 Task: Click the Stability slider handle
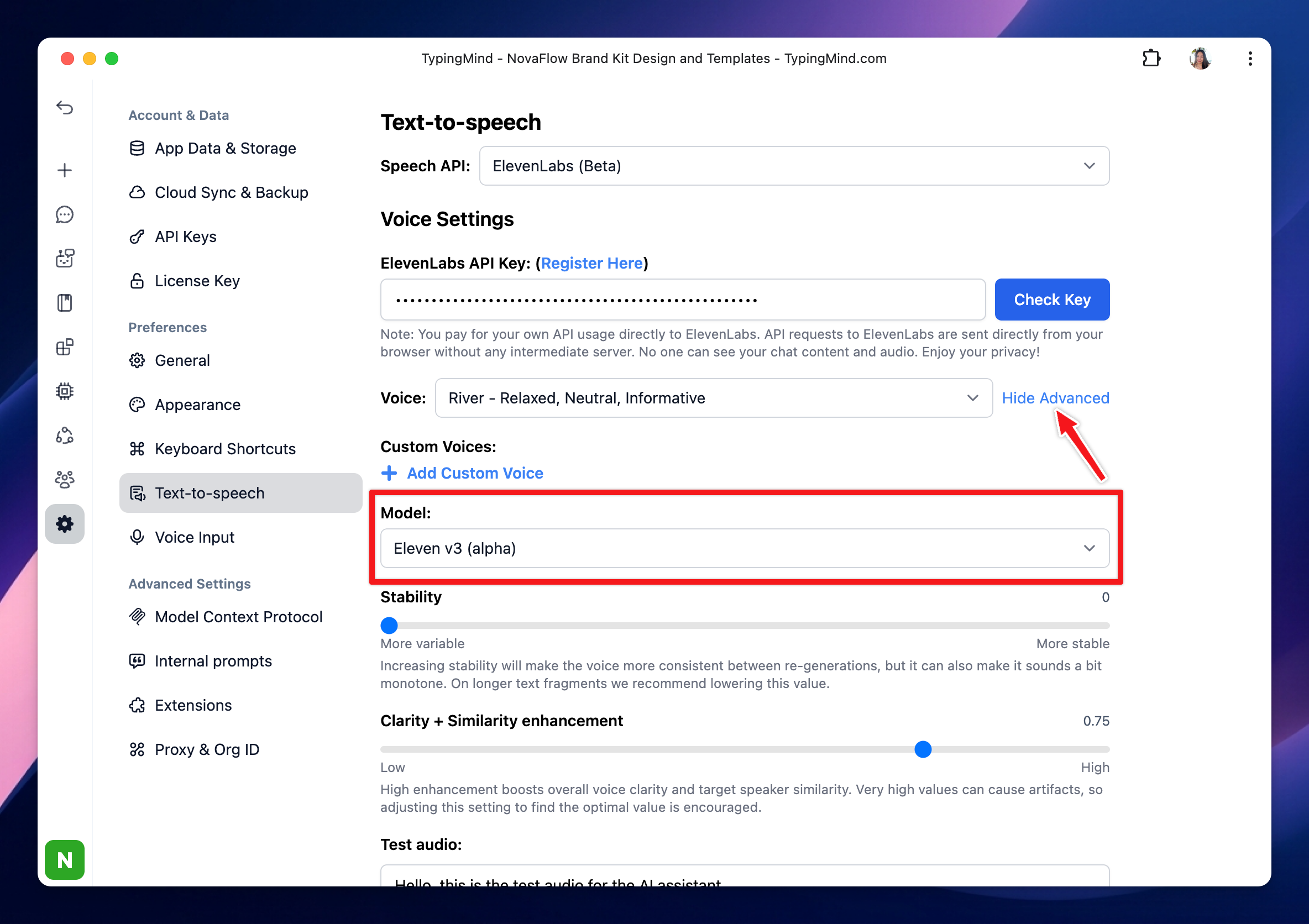coord(389,626)
